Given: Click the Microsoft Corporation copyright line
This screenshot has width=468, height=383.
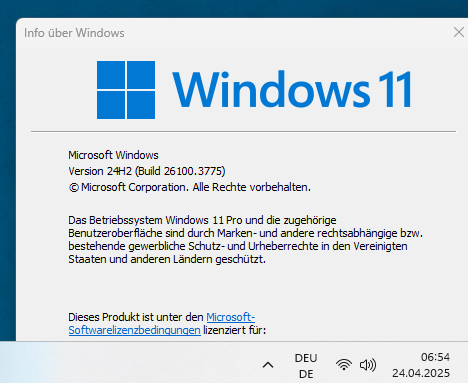Looking at the screenshot, I should pos(190,187).
